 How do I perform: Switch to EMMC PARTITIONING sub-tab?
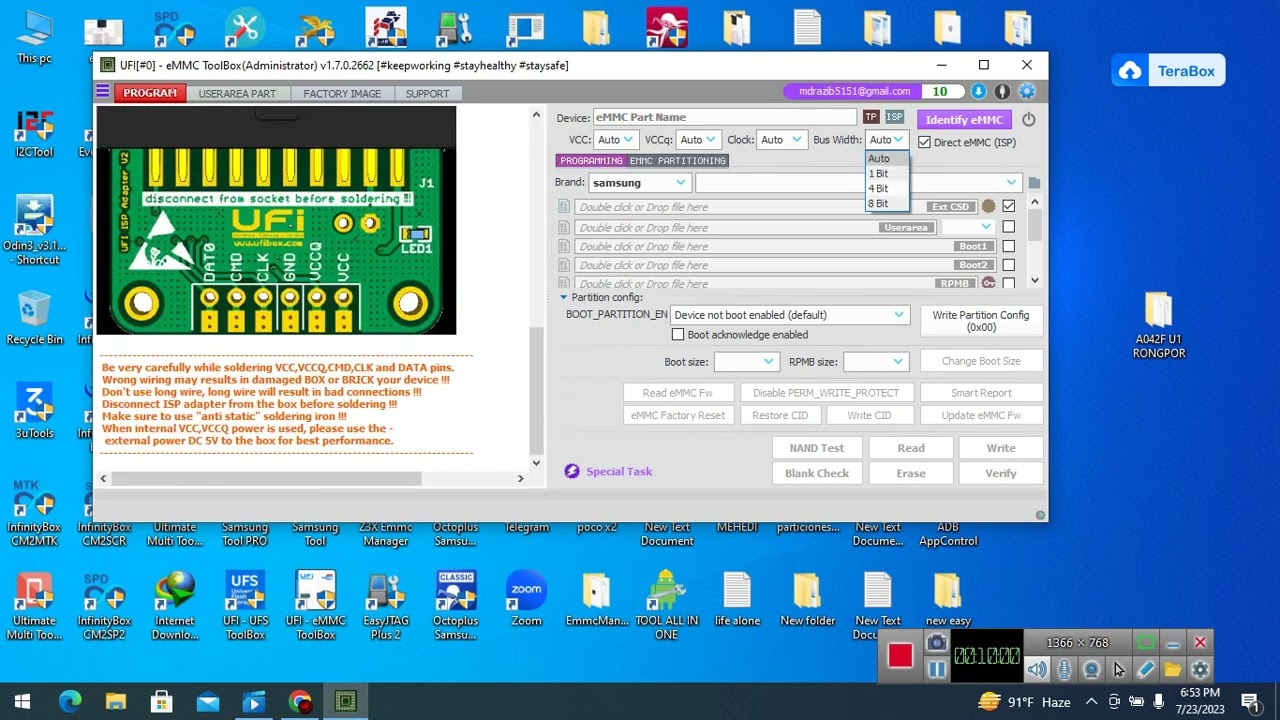(x=677, y=160)
